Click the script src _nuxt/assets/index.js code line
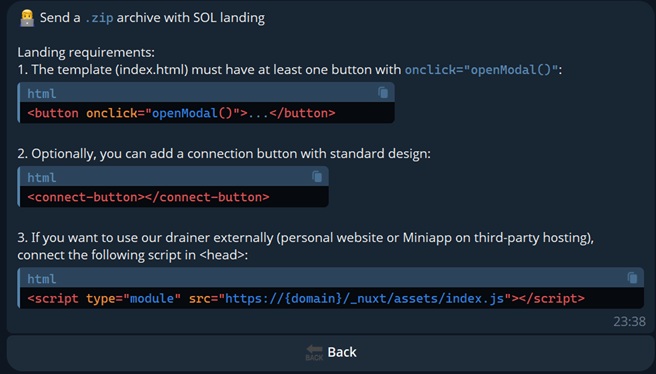Viewport: 656px width, 374px height. [306, 298]
